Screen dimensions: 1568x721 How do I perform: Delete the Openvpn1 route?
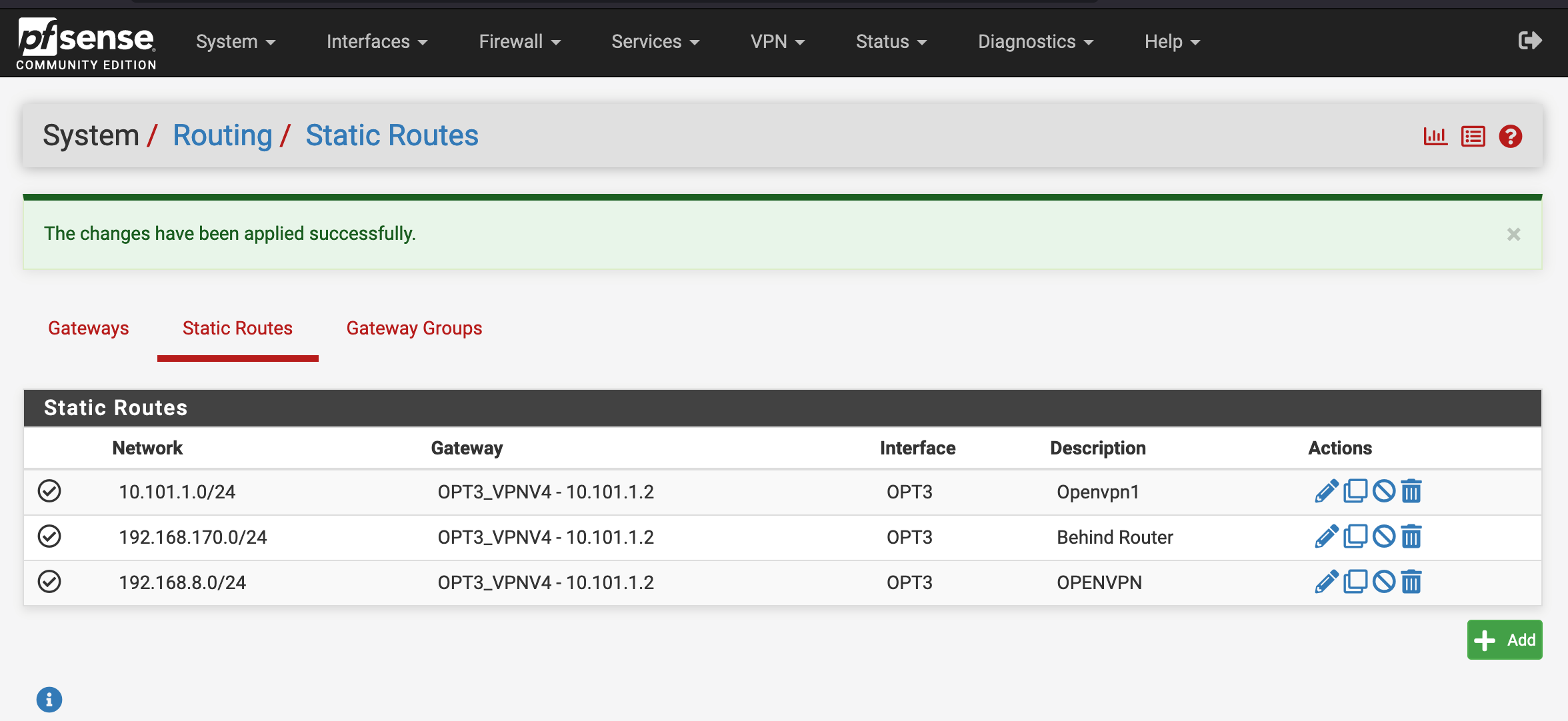(x=1411, y=491)
